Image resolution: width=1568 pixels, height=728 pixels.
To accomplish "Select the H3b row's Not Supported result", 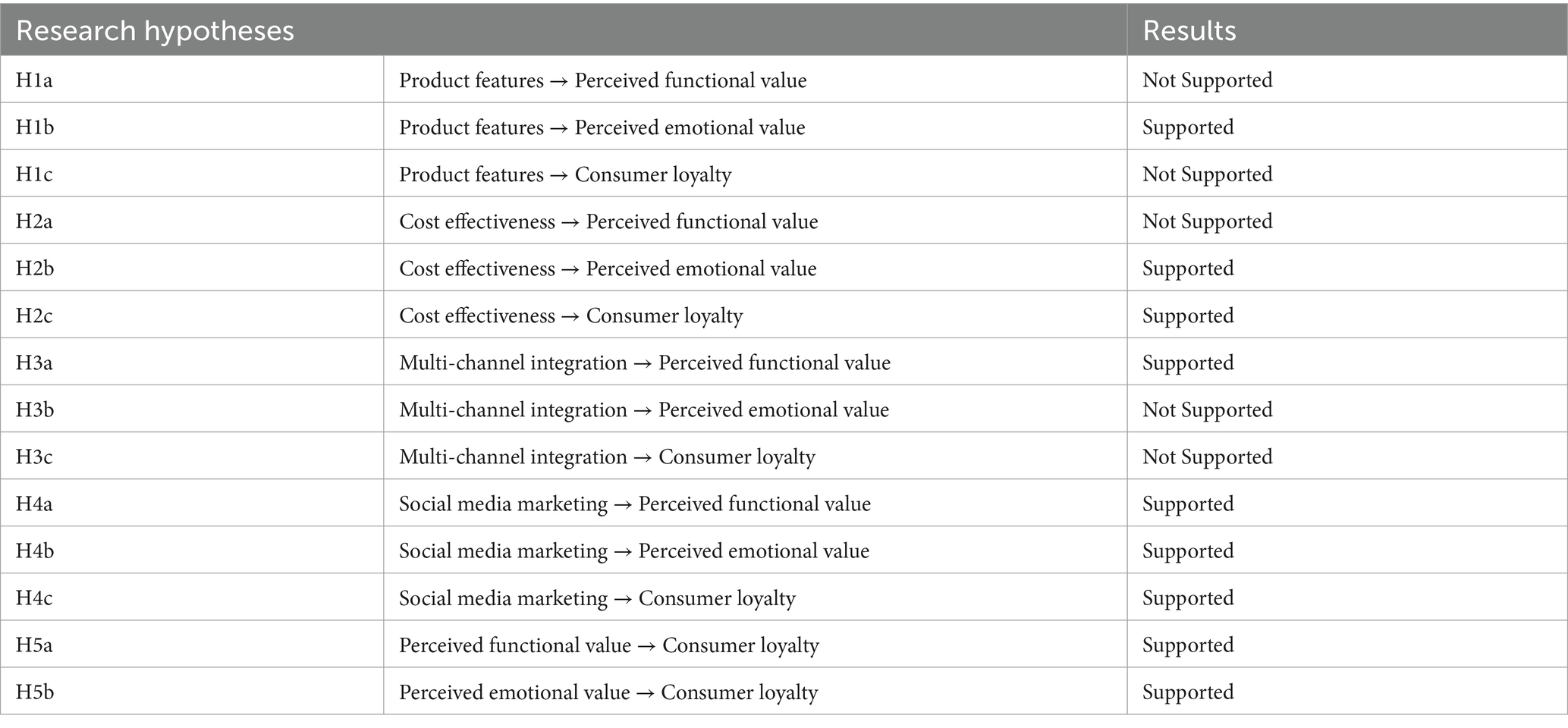I will 1208,409.
